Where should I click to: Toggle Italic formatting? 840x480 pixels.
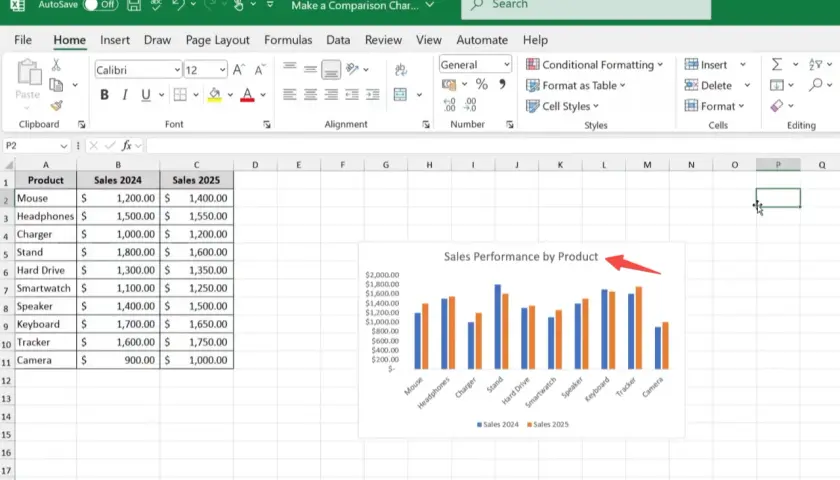pyautogui.click(x=125, y=95)
